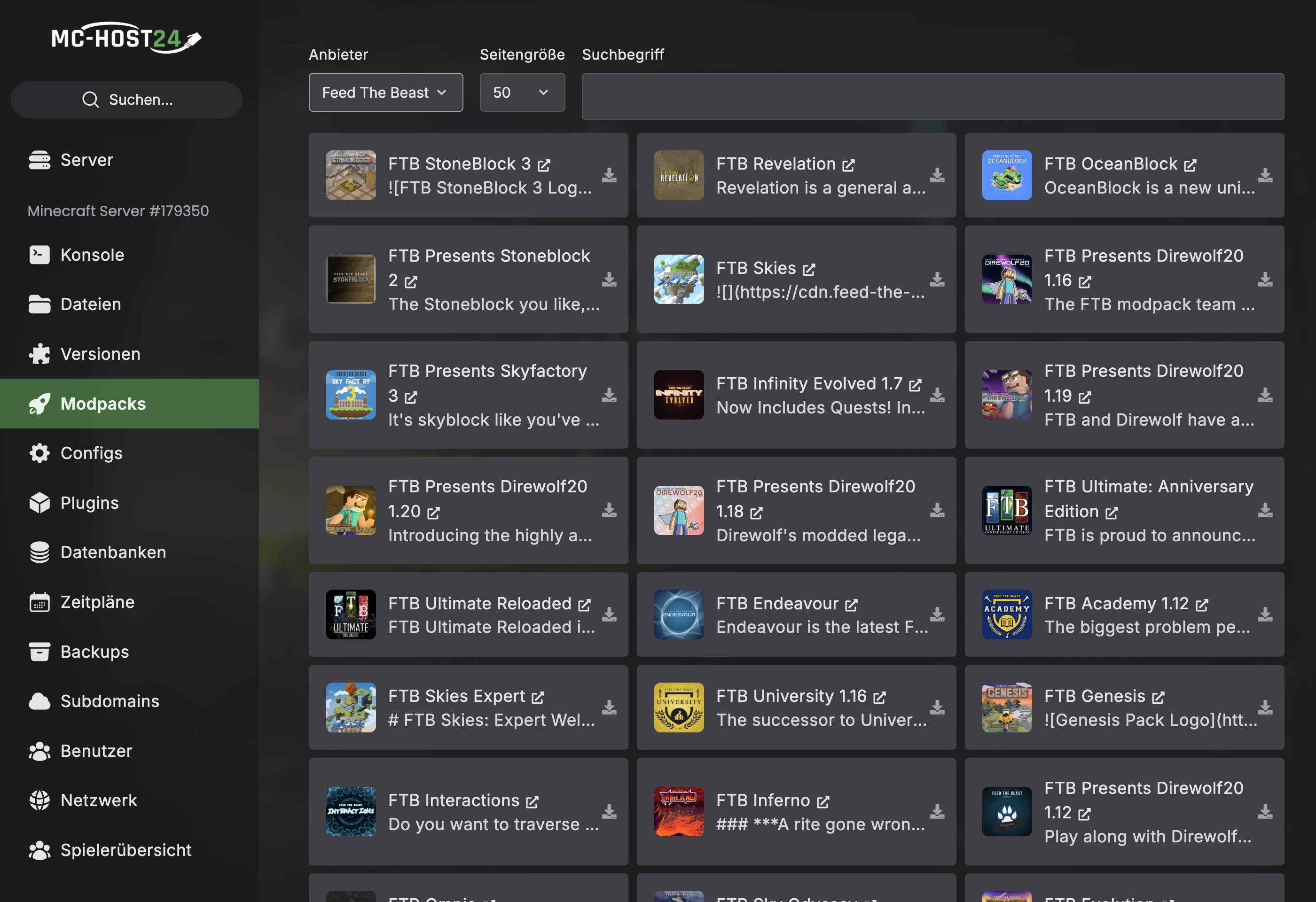Select Modpacks in the sidebar
The width and height of the screenshot is (1316, 902).
(x=129, y=404)
